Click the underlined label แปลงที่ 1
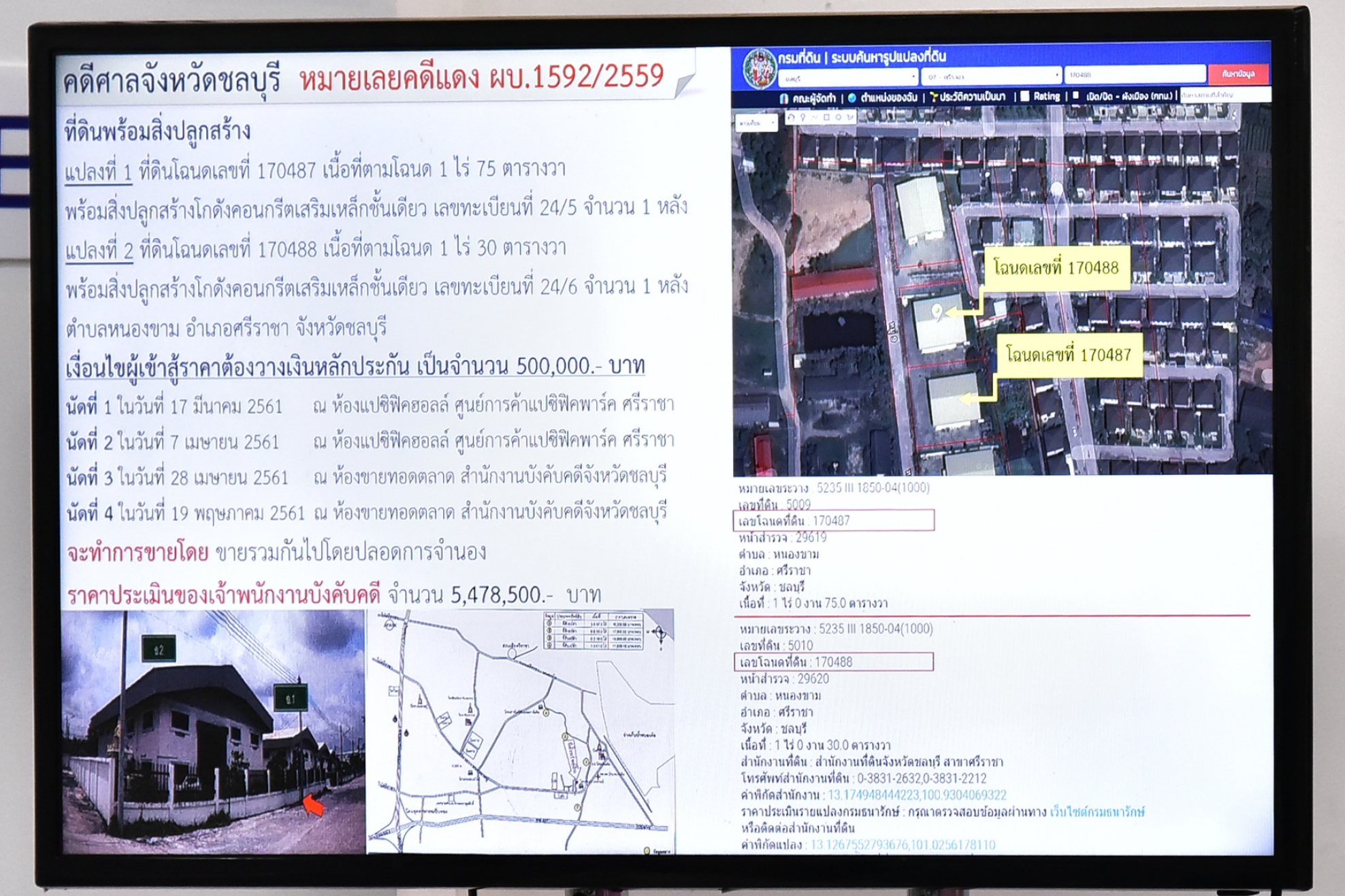This screenshot has width=1345, height=896. 98,171
